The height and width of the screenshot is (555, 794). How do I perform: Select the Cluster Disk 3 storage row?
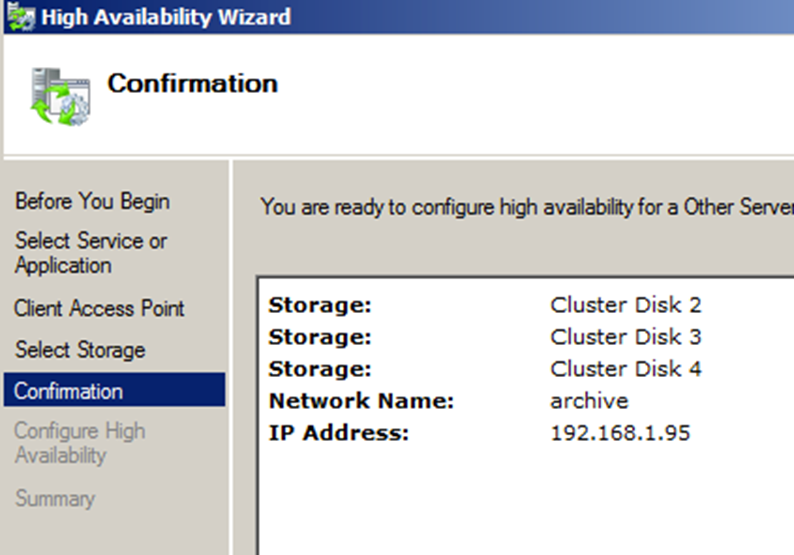coord(526,337)
